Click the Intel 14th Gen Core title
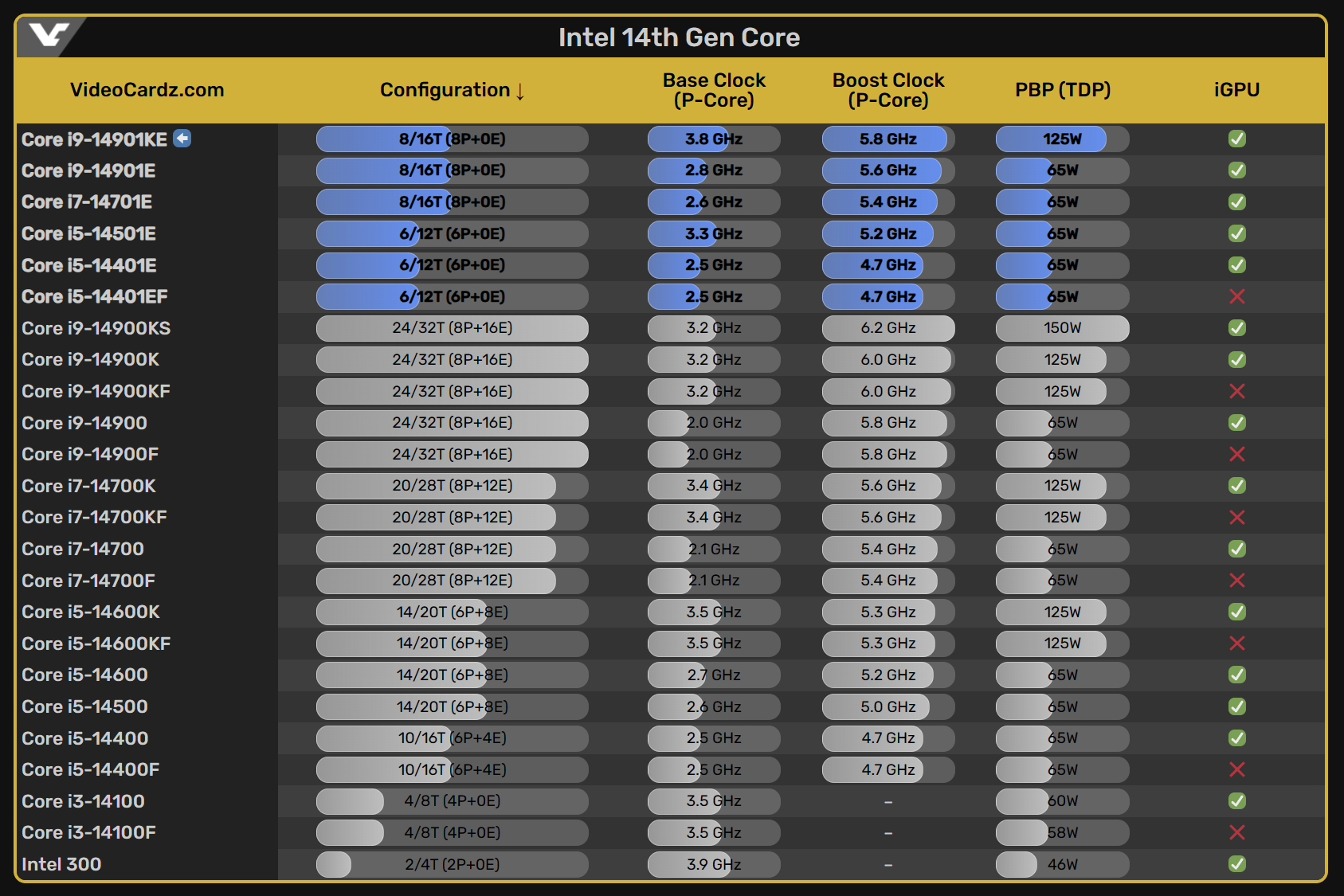Screen dimensions: 1344x896 [x=679, y=37]
